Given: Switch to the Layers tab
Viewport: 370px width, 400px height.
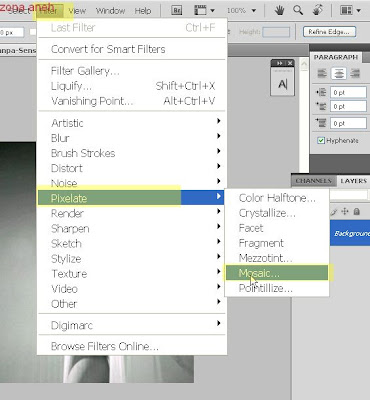Looking at the screenshot, I should (353, 181).
